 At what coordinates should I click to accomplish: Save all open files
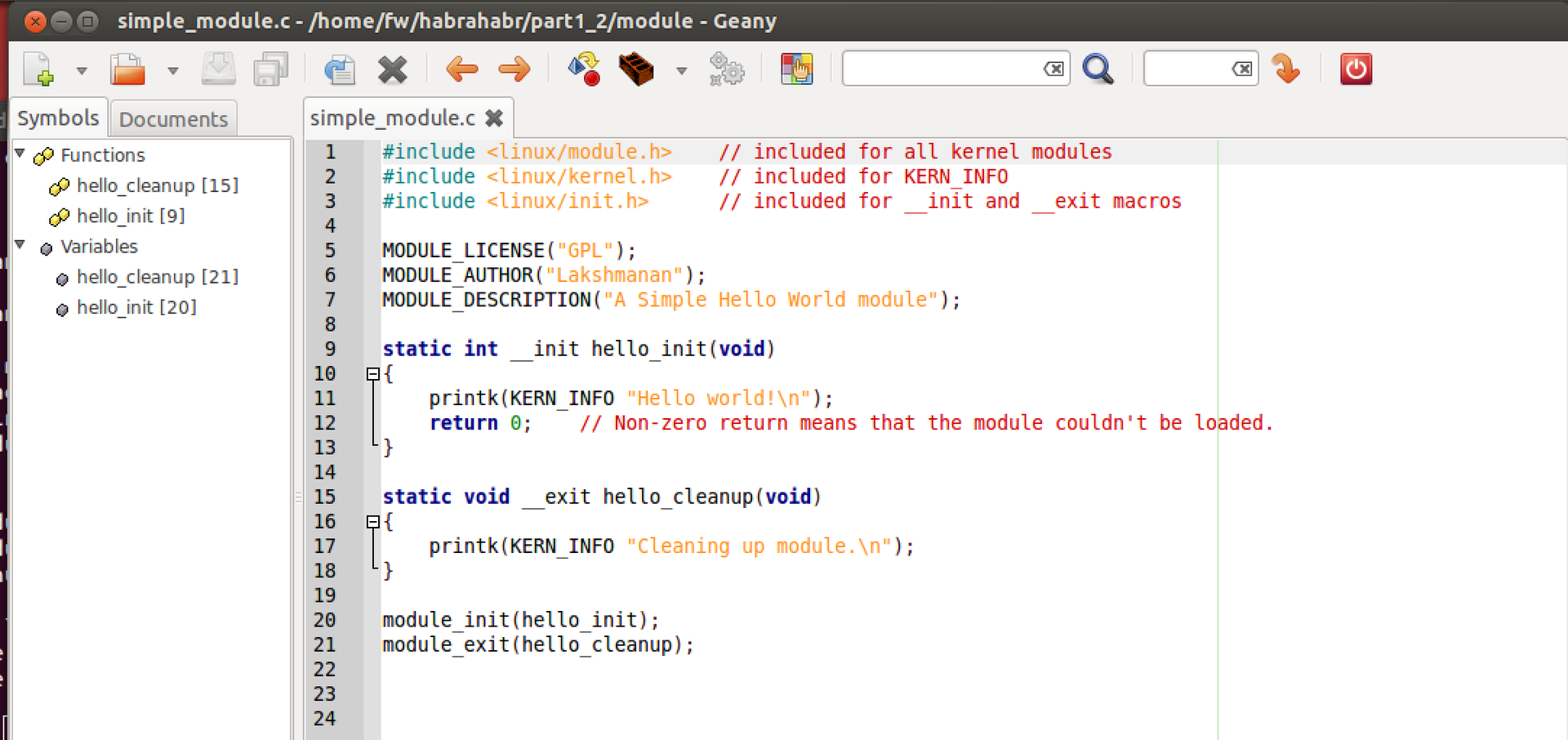point(271,69)
